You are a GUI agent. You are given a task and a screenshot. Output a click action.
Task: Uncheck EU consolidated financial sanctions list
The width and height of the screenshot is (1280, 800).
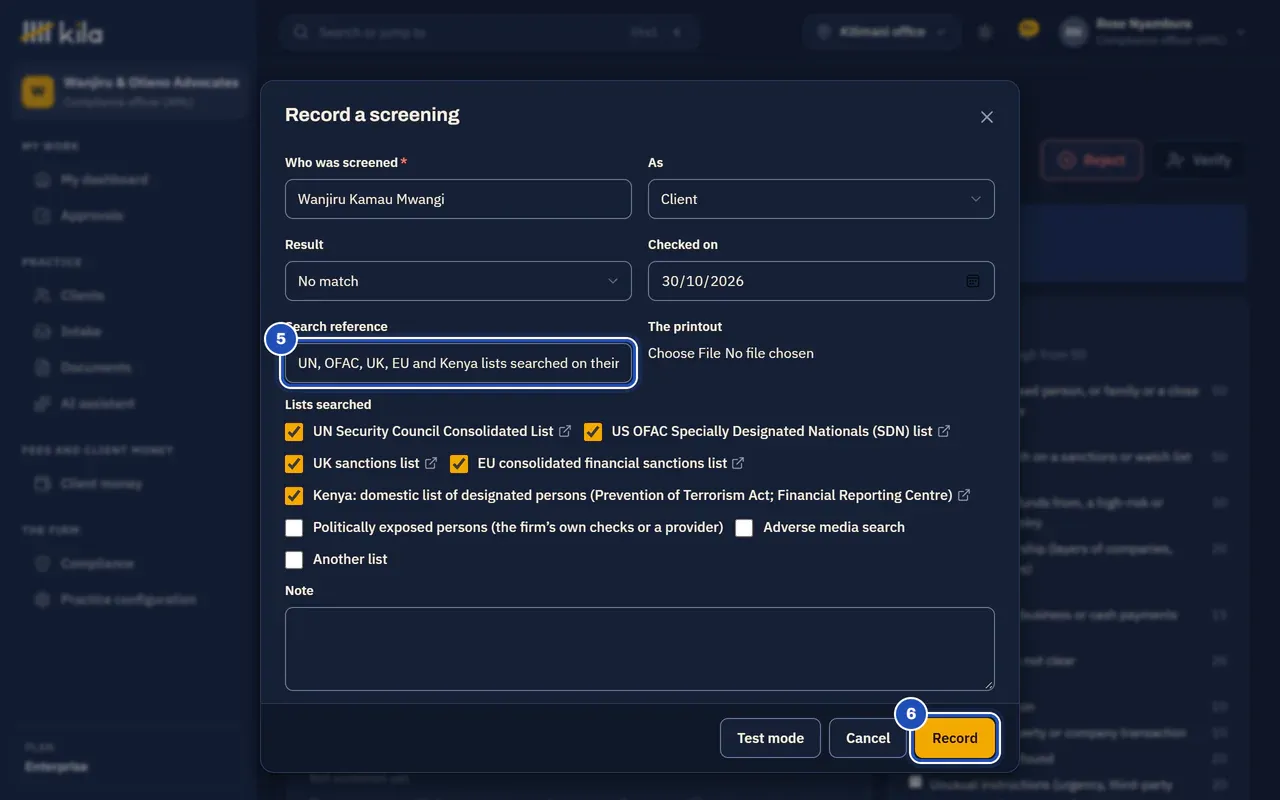click(459, 464)
